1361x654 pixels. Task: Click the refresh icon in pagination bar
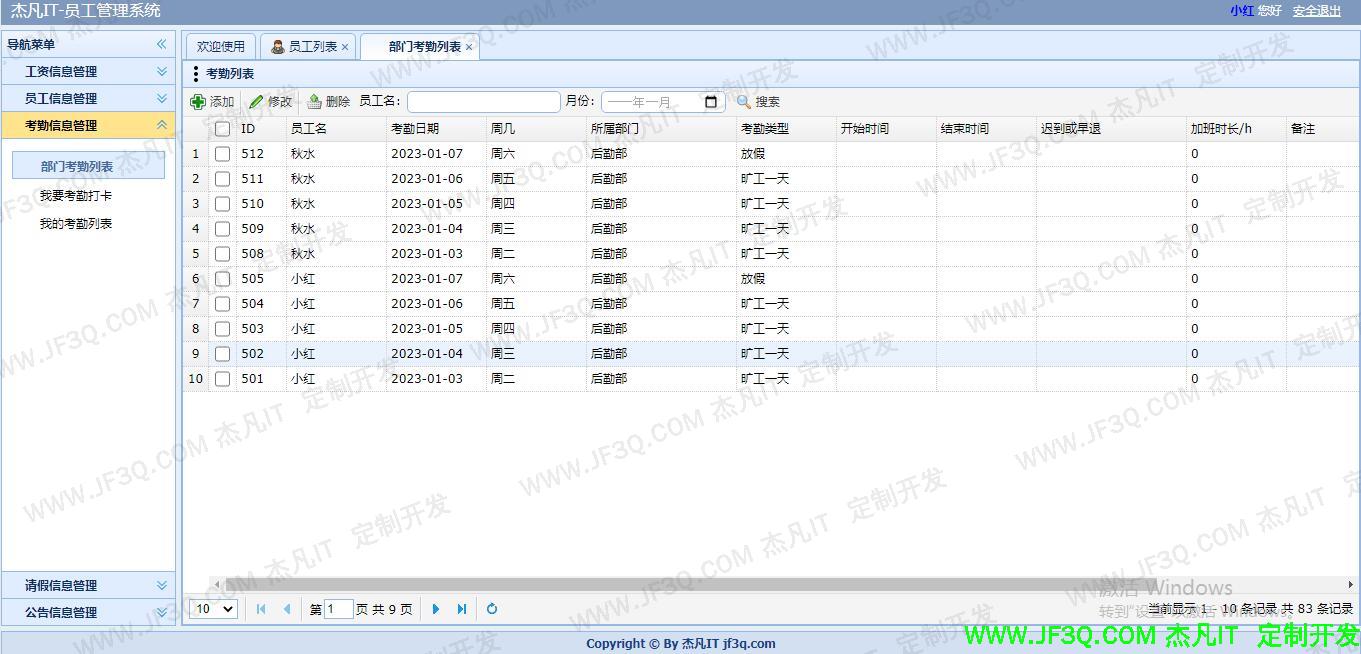click(x=491, y=608)
